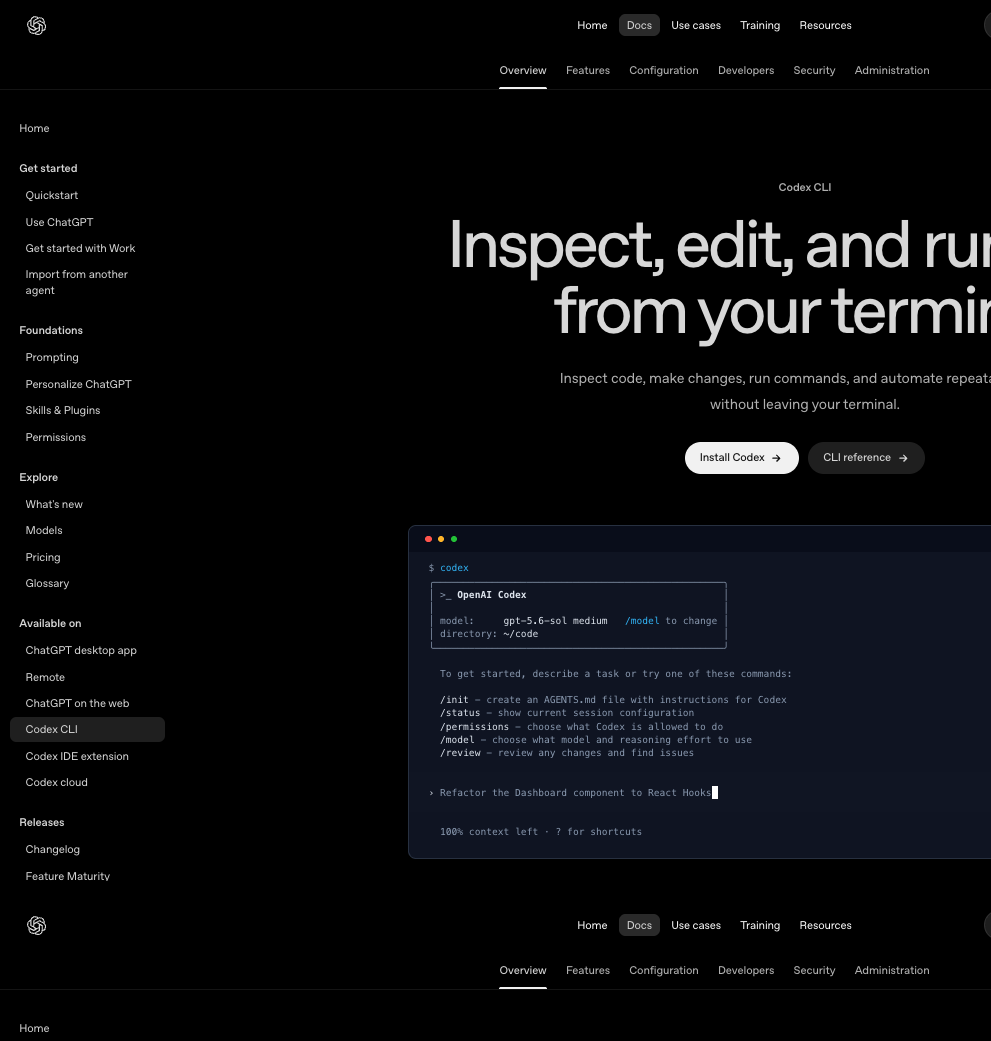The image size is (991, 1041).
Task: Click the '/permissions' command line
Action: coord(581,727)
